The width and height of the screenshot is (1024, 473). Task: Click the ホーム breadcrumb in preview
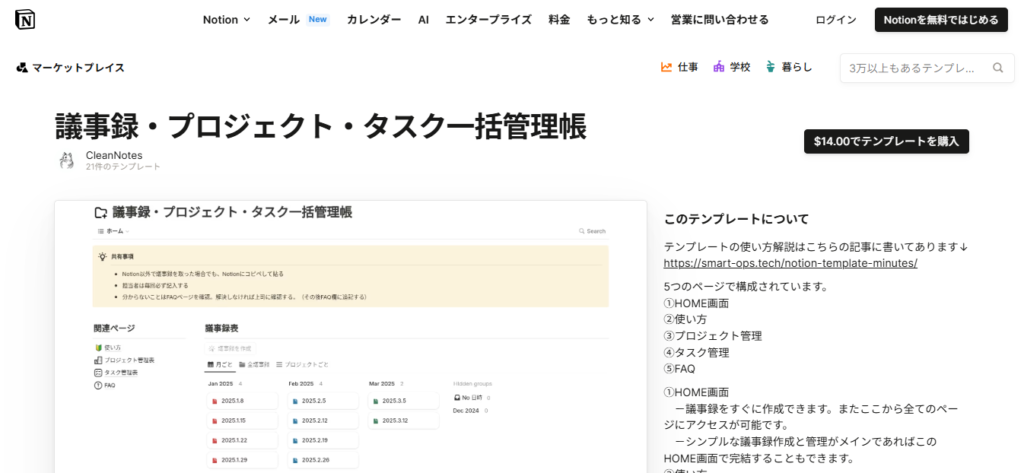coord(112,231)
